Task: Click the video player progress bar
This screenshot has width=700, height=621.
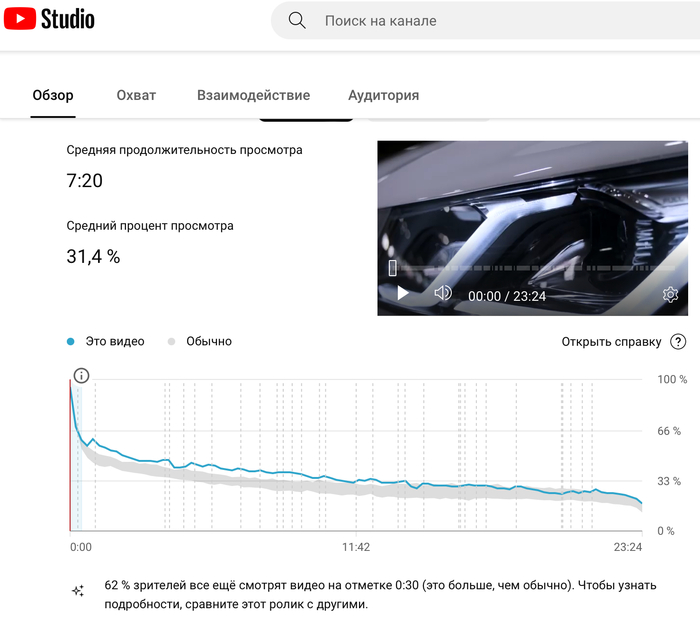Action: [x=530, y=269]
